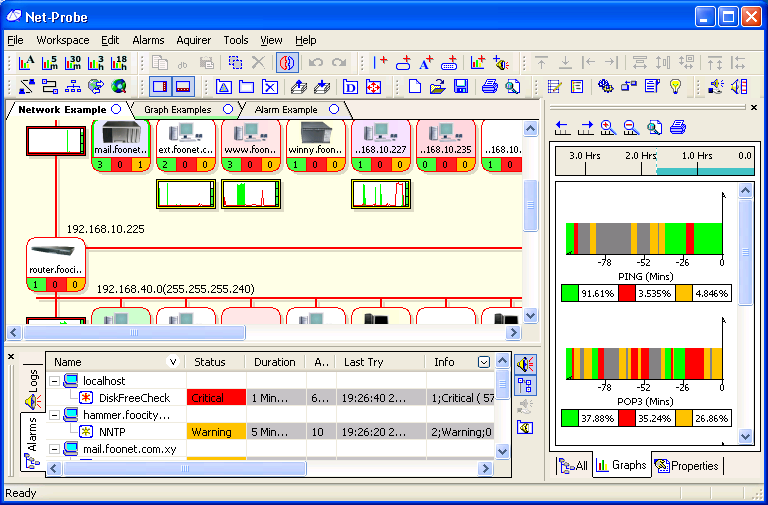Click the alarm list scroll-down arrow
Screen dimensions: 768x505
503,451
